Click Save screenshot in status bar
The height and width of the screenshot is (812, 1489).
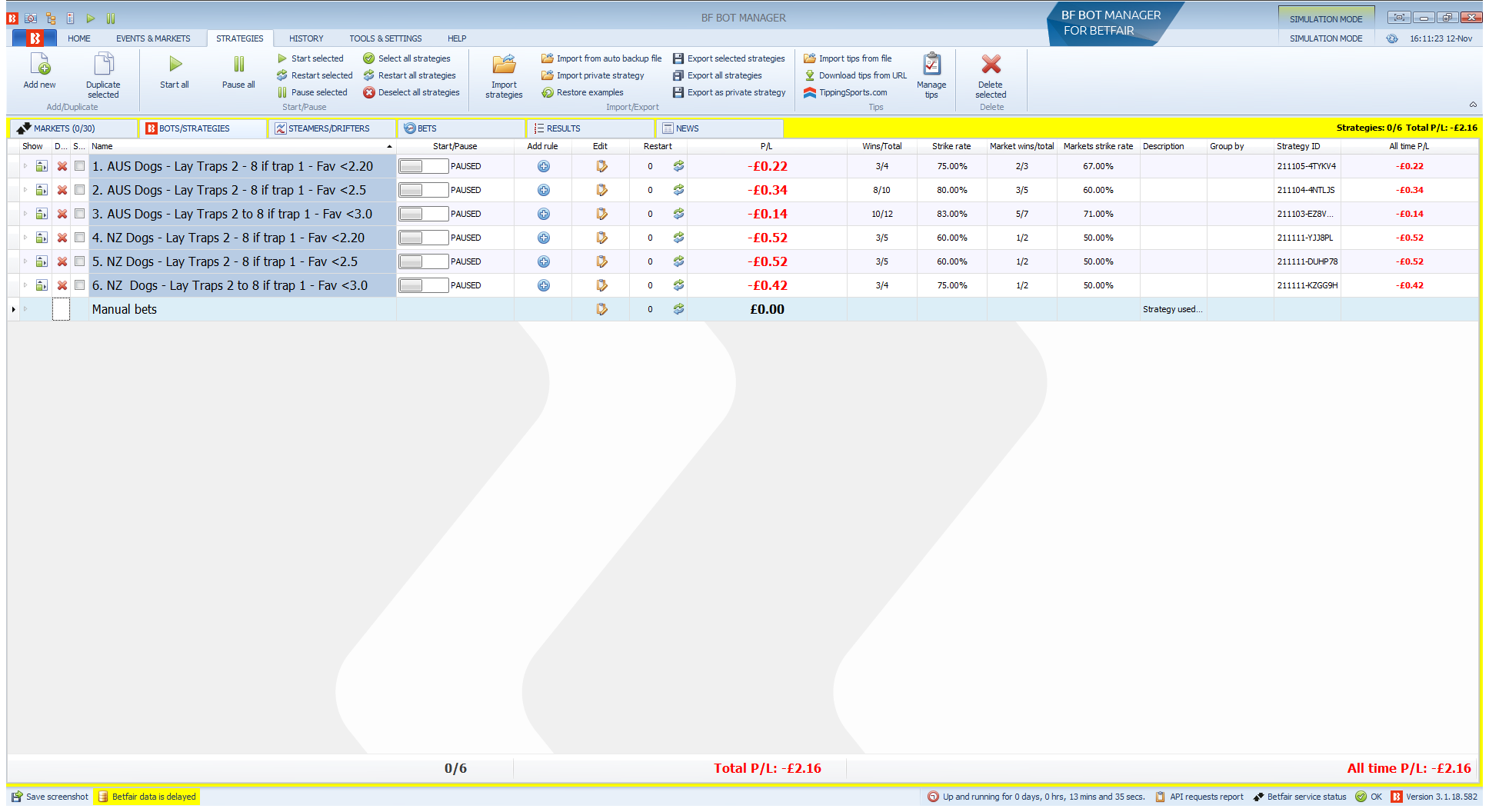coord(50,797)
